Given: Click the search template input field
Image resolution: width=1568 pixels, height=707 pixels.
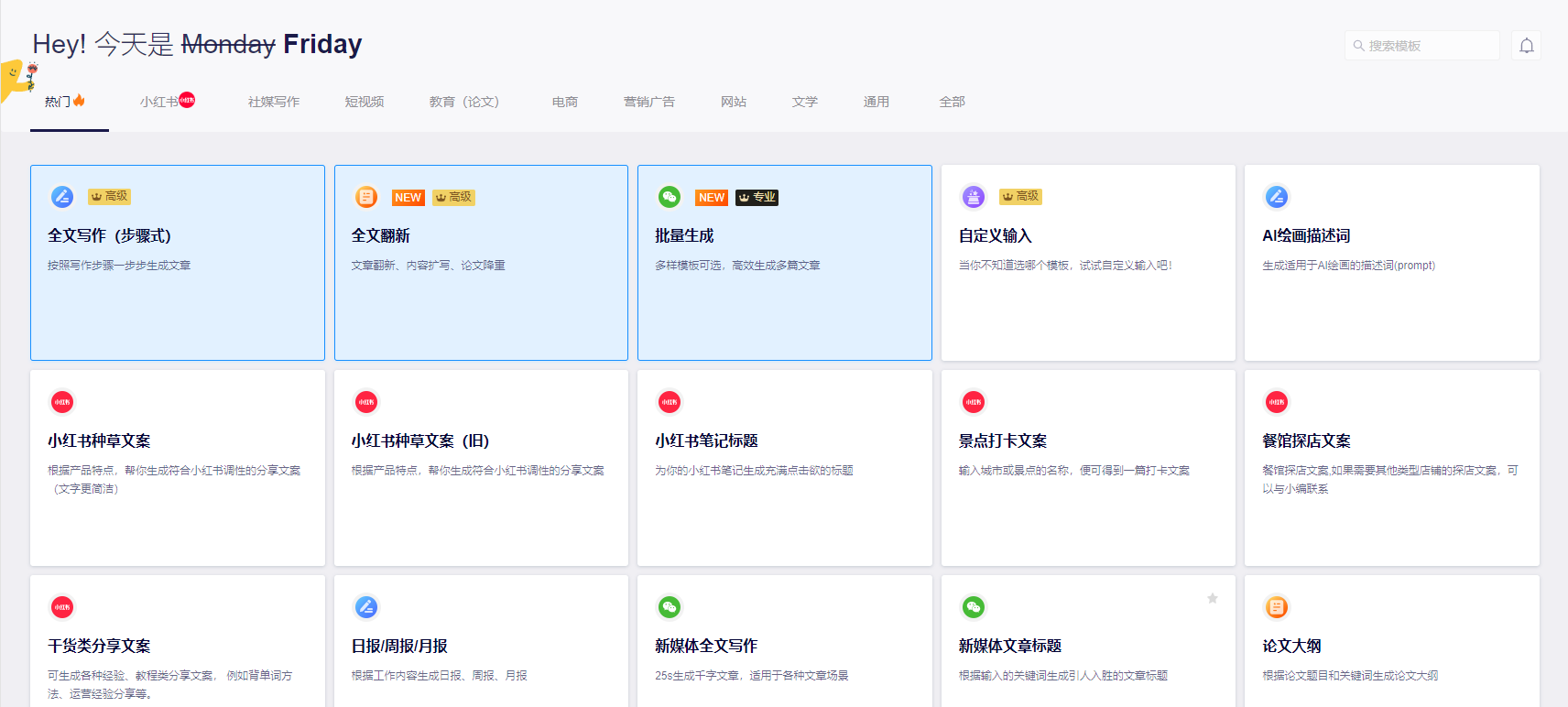Looking at the screenshot, I should pyautogui.click(x=1422, y=46).
